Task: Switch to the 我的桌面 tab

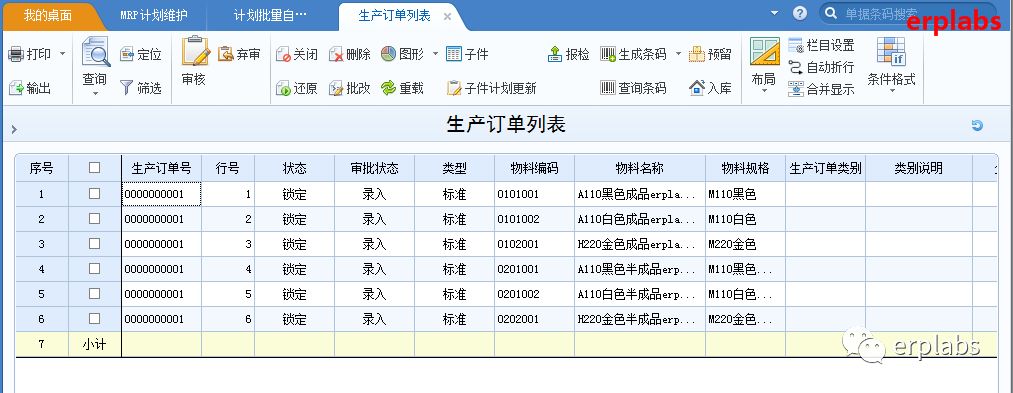Action: [x=48, y=16]
